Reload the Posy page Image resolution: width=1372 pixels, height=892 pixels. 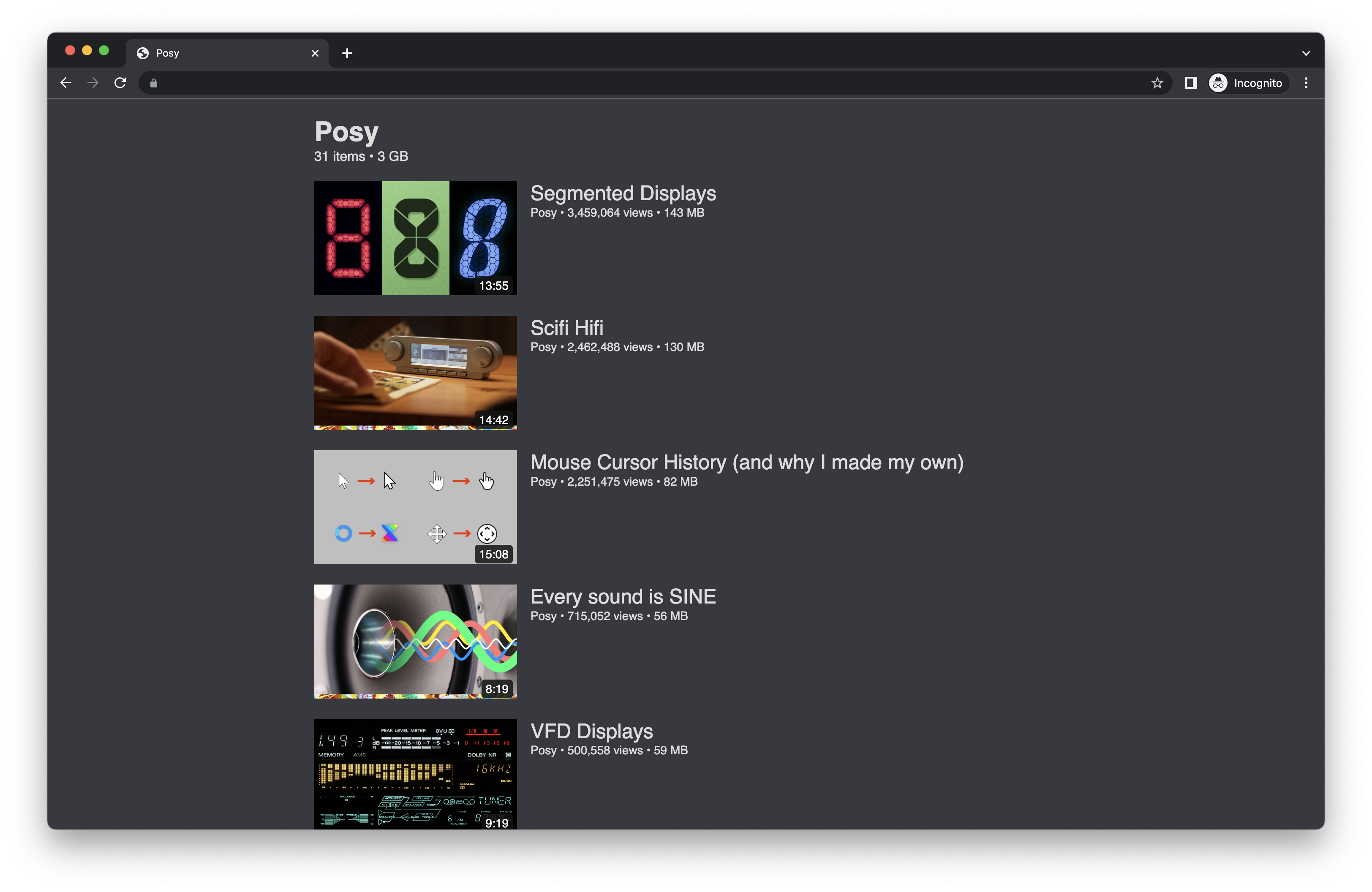click(x=120, y=82)
